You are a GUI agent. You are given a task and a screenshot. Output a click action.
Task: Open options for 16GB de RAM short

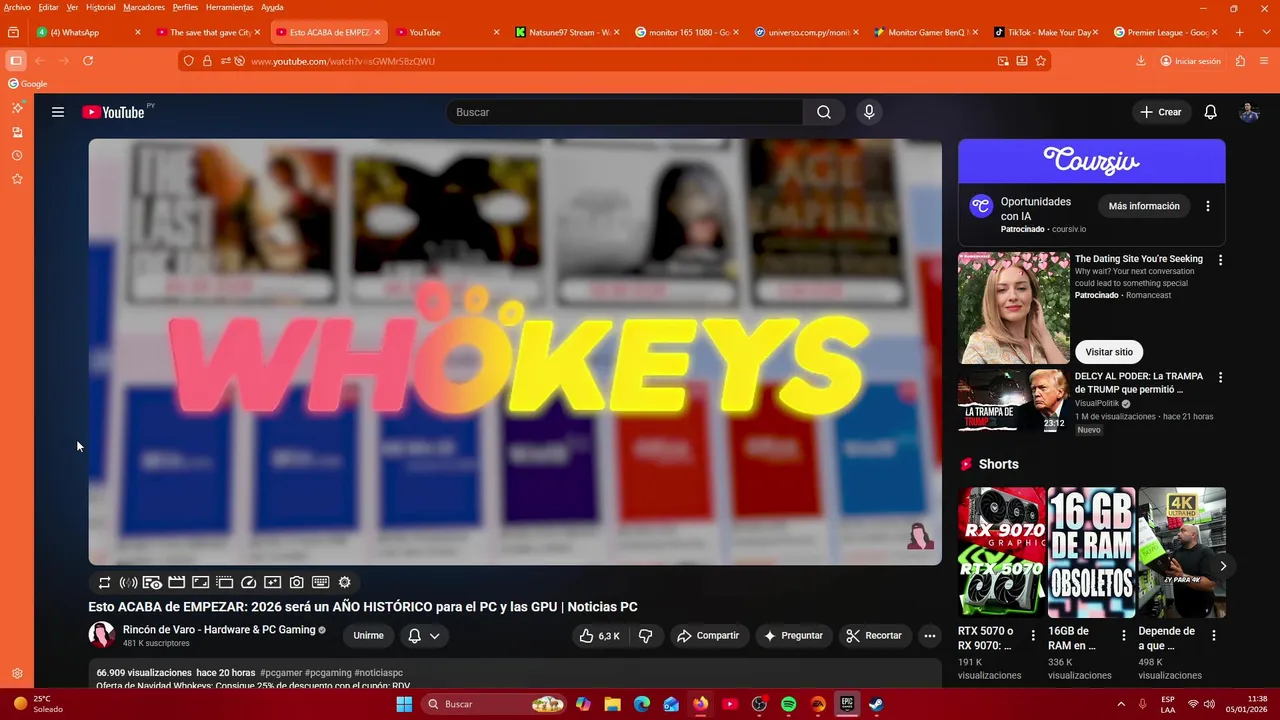[x=1123, y=636]
